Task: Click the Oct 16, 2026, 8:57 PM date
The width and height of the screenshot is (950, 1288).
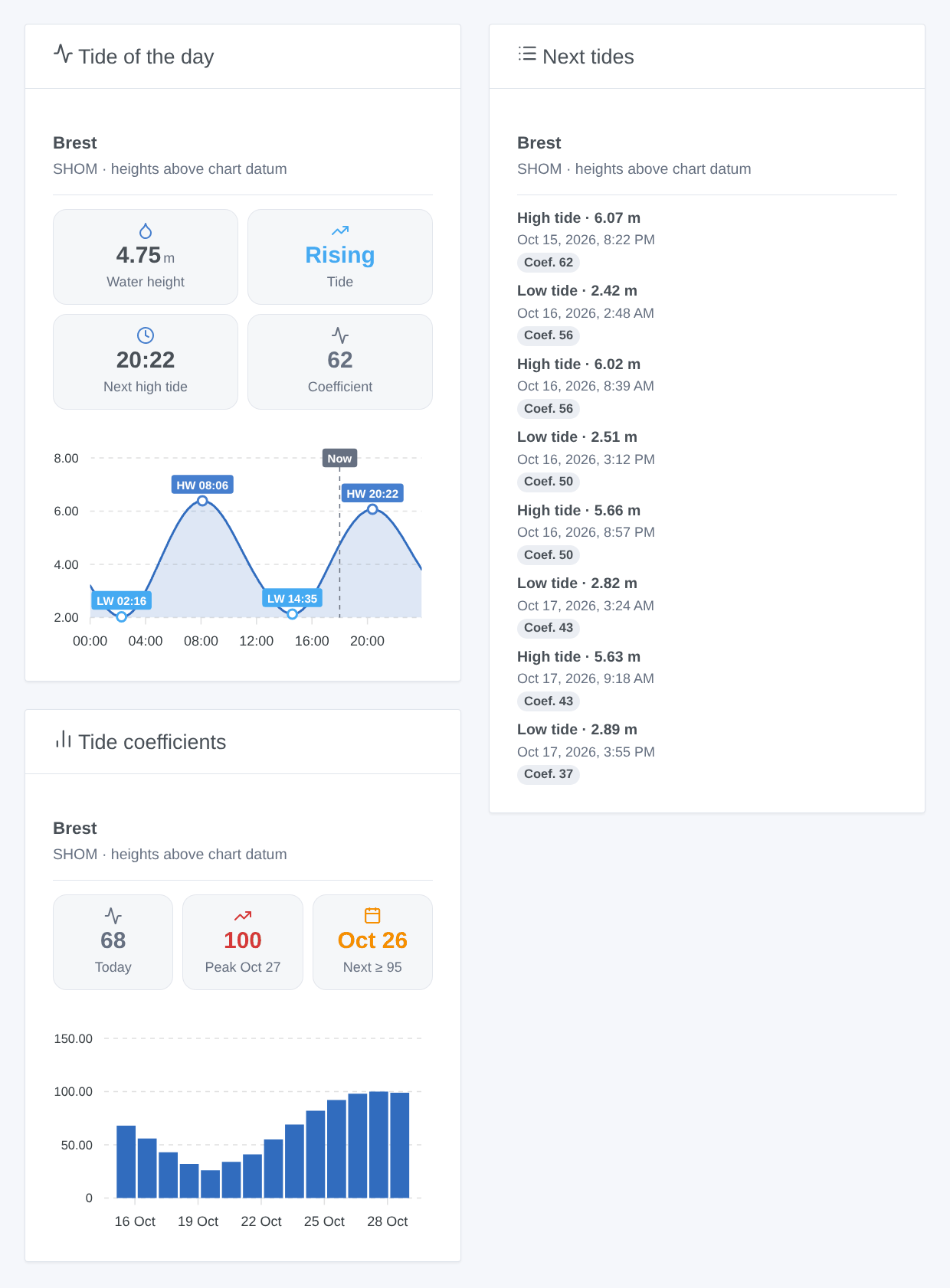Action: 586,532
